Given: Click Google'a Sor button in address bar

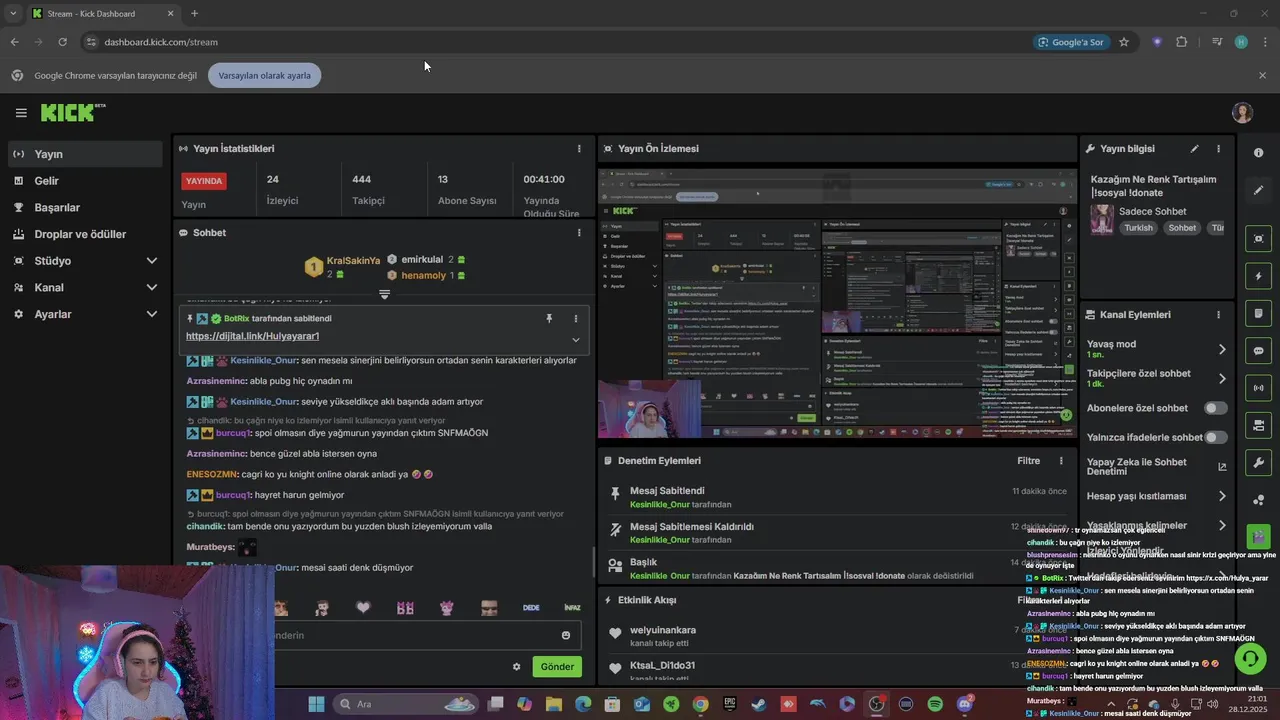Looking at the screenshot, I should coord(1070,42).
